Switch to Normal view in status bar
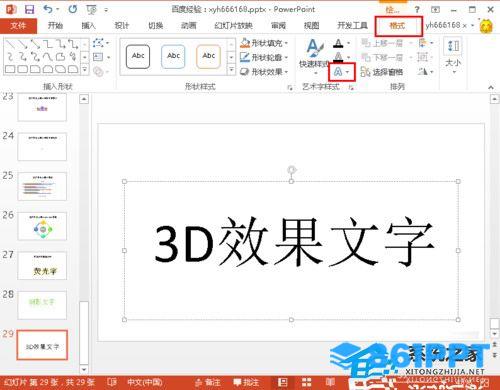Screen dimensions: 500x390 [283, 382]
